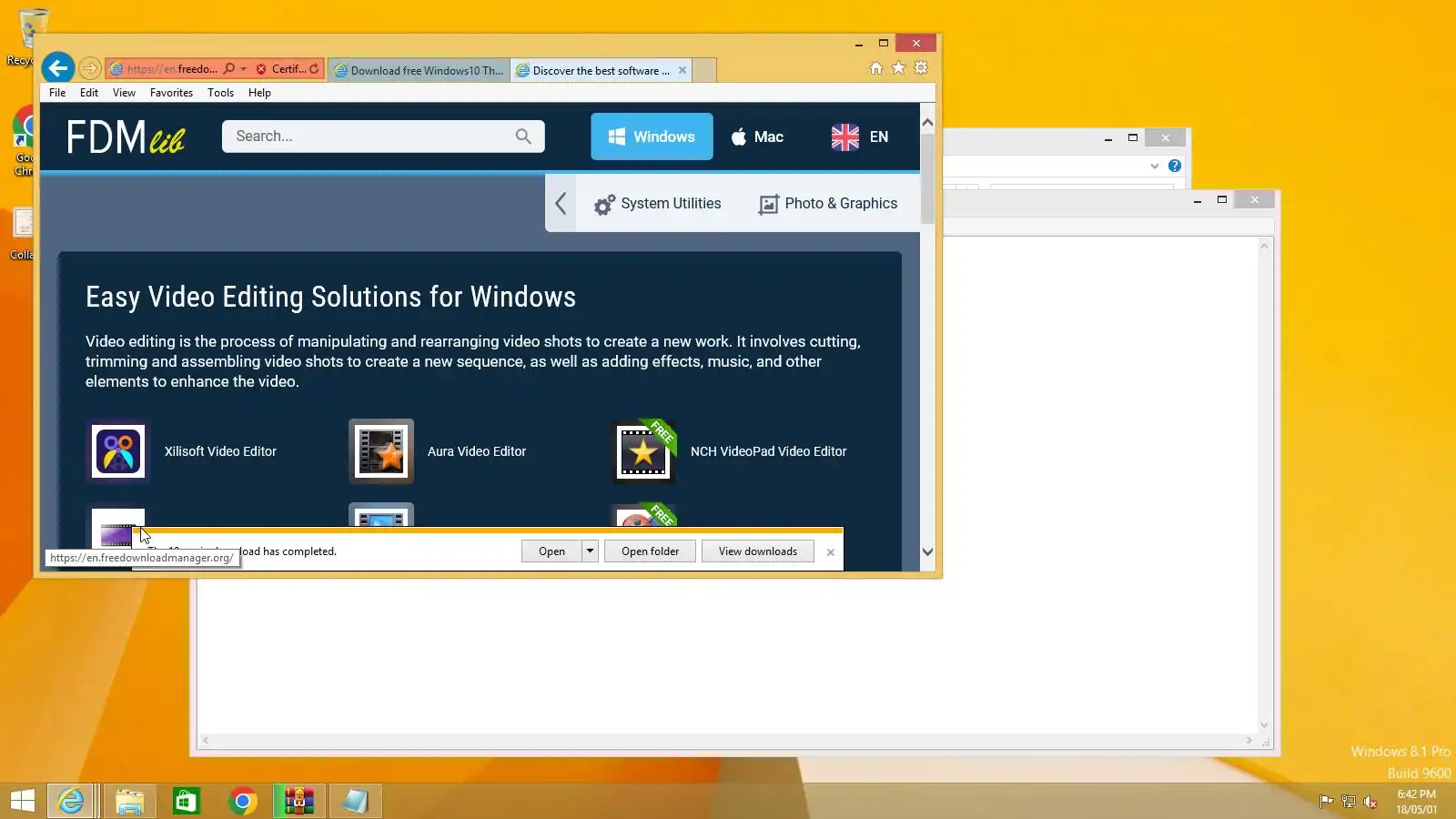The image size is (1456, 819).
Task: Click Open in the download notification bar
Action: coord(551,551)
